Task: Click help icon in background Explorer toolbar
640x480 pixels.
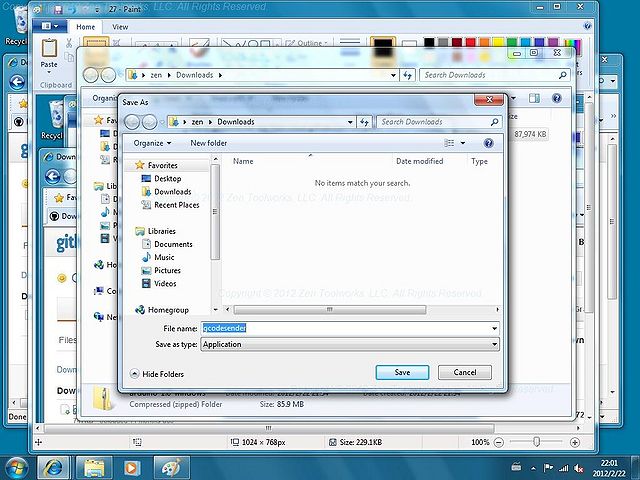Action: tap(557, 98)
